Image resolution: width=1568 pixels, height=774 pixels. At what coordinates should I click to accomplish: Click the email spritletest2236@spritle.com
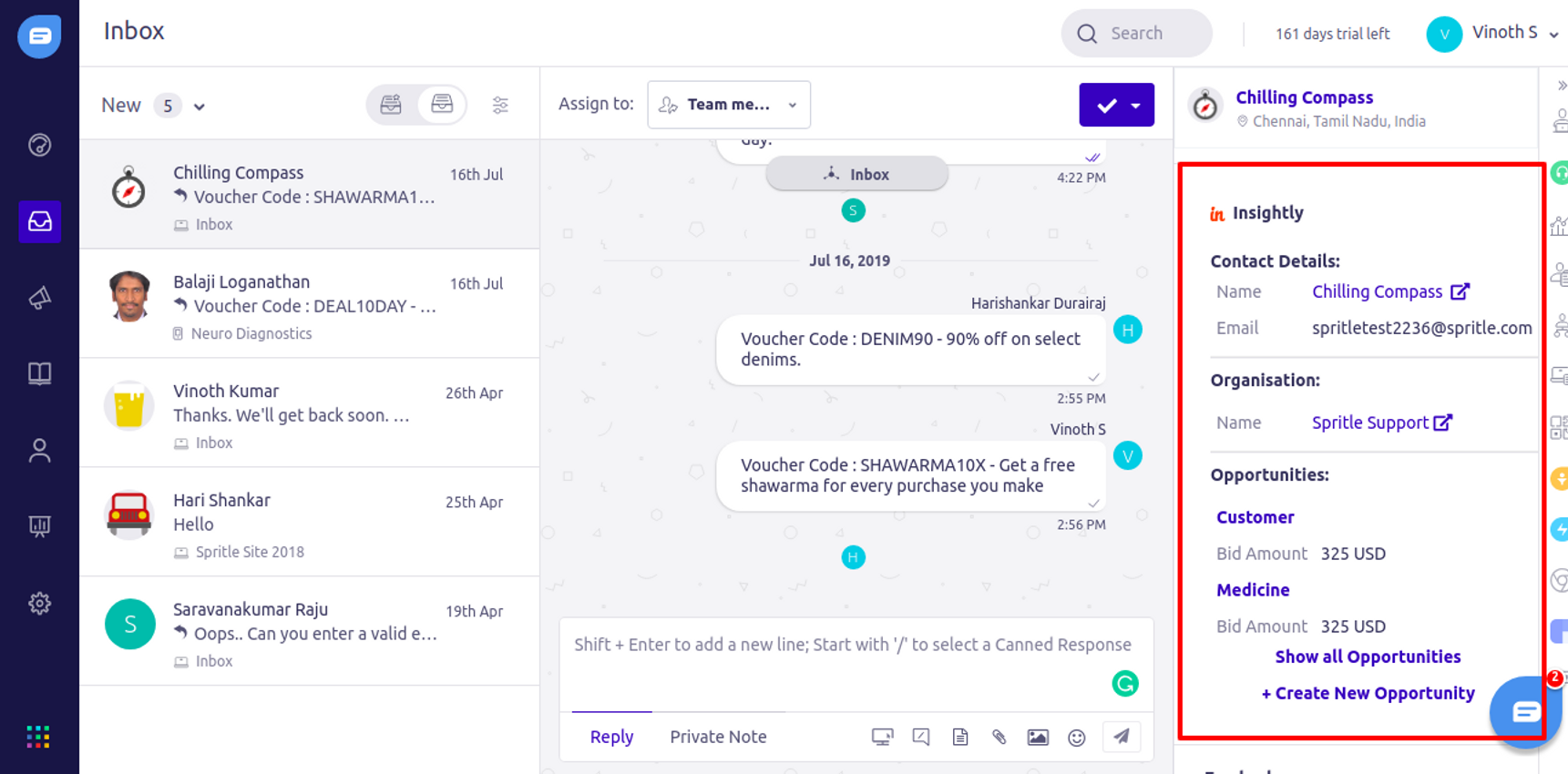(1421, 328)
